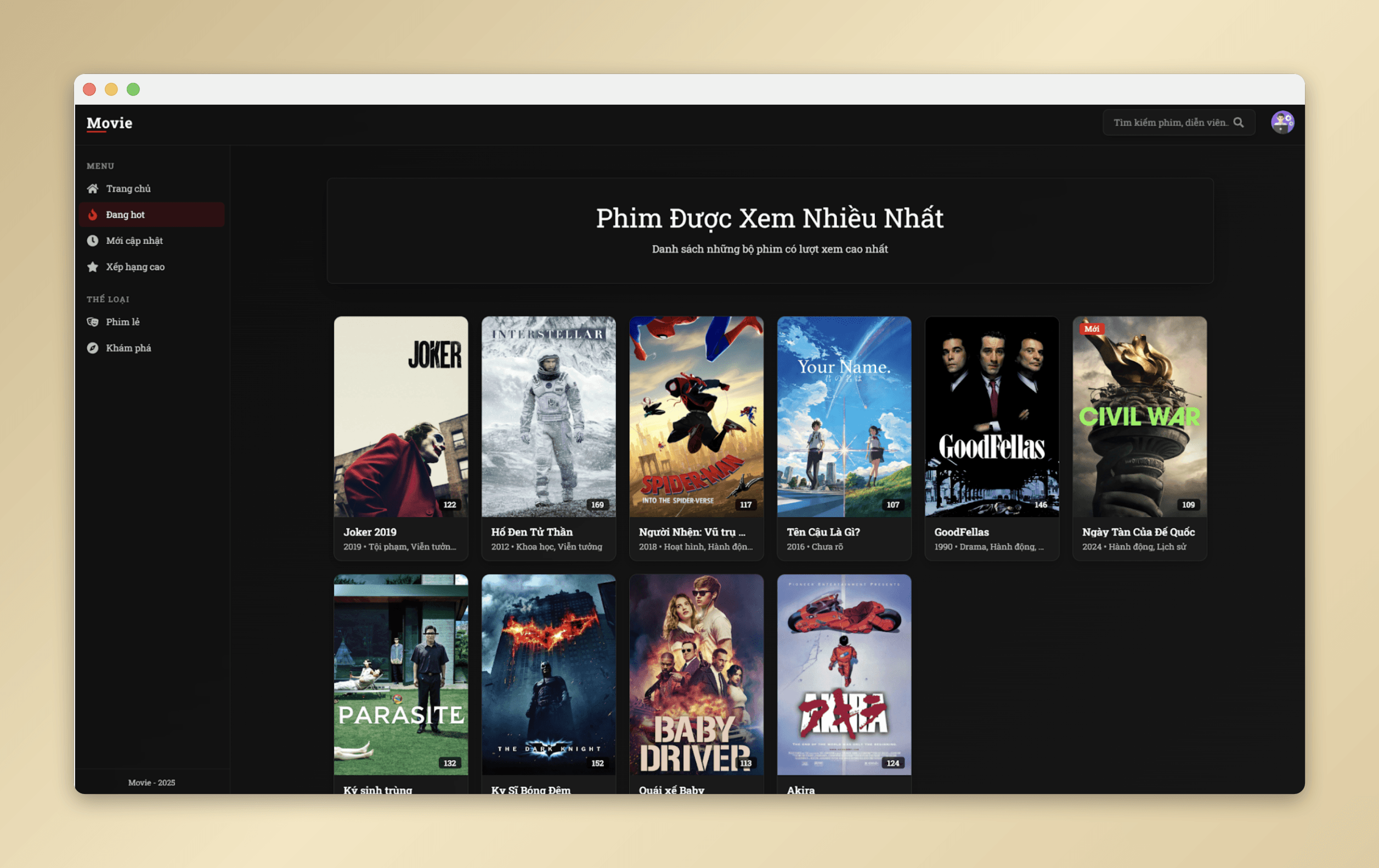Image resolution: width=1379 pixels, height=868 pixels.
Task: Click the Người Nhện: Vũ trụ title
Action: 692,532
